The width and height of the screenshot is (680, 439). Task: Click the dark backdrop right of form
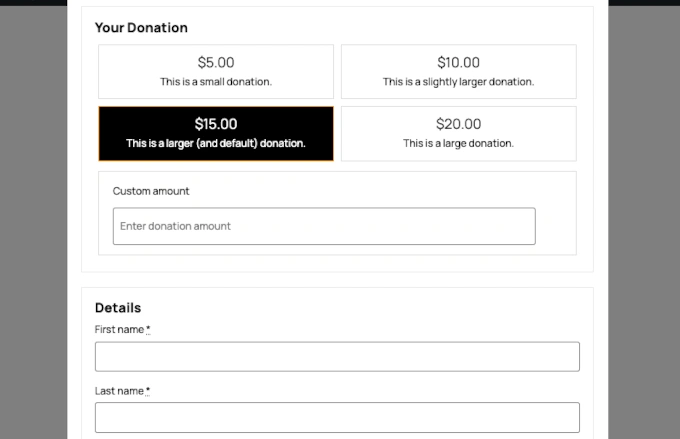coord(644,220)
